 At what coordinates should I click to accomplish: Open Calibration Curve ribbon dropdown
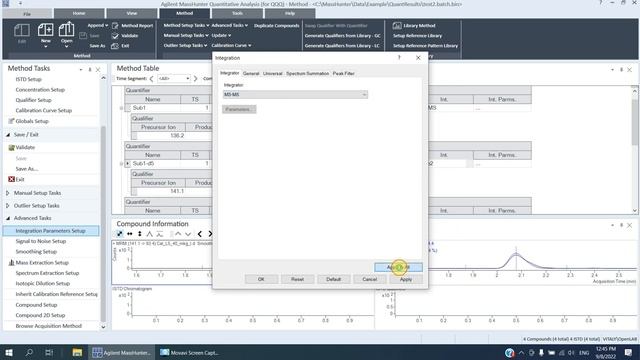click(x=231, y=45)
